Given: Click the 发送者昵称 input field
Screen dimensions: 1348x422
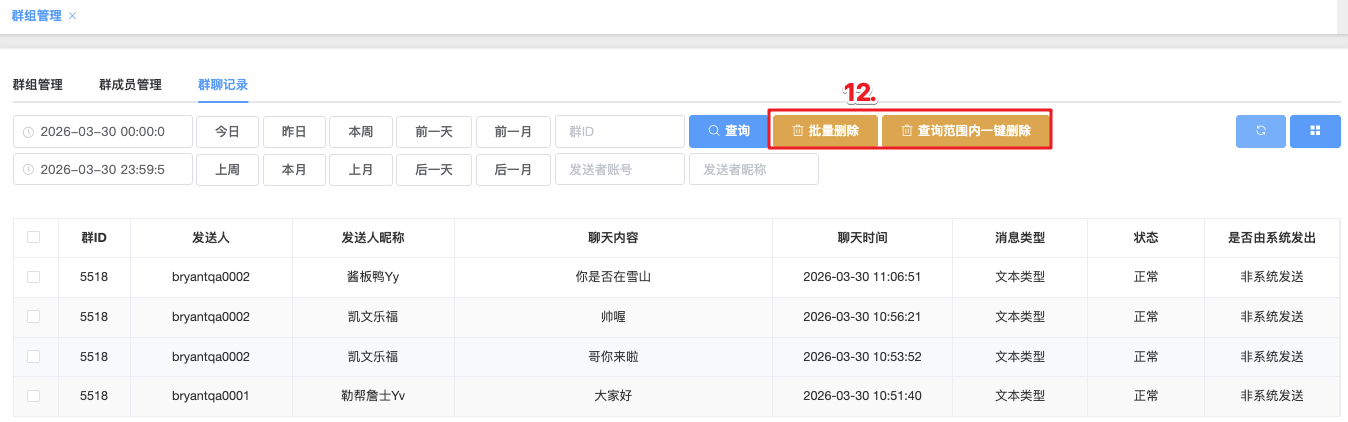Looking at the screenshot, I should (x=753, y=170).
